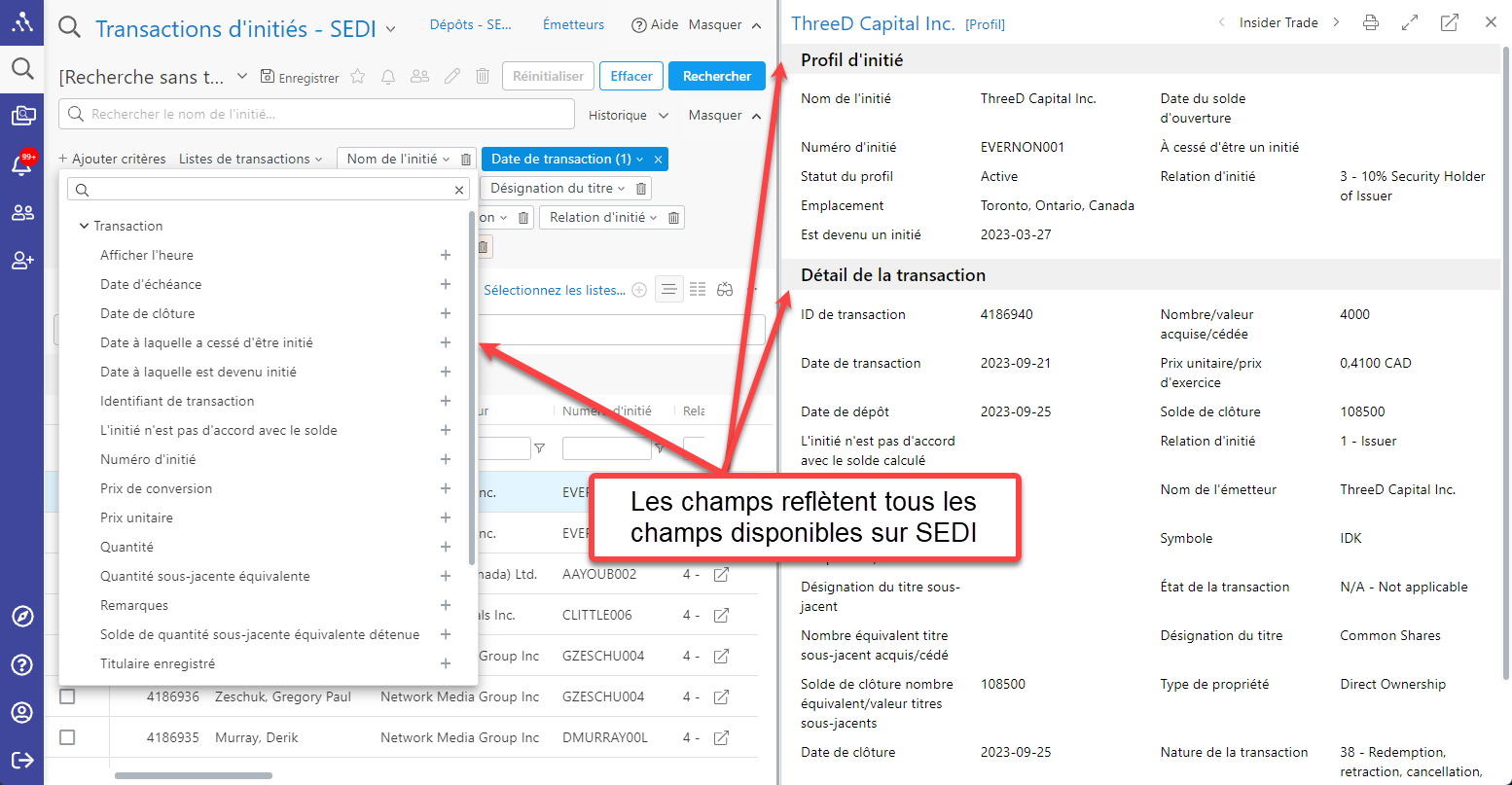Screen dimensions: 1512x785
Task: Open the folder-search icon in the sidebar
Action: click(x=22, y=116)
